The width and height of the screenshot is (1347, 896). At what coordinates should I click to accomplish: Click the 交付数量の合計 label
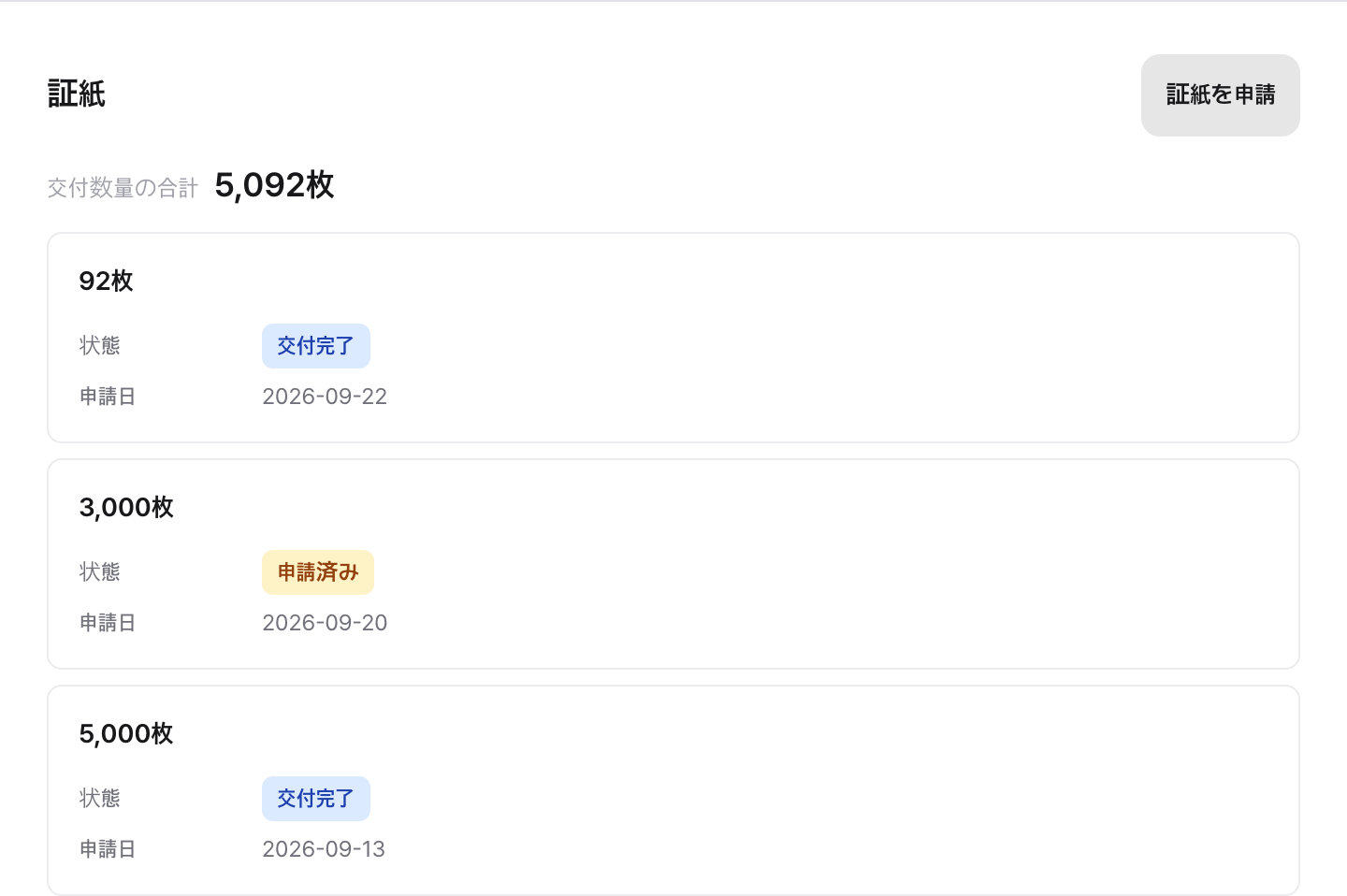tap(123, 188)
